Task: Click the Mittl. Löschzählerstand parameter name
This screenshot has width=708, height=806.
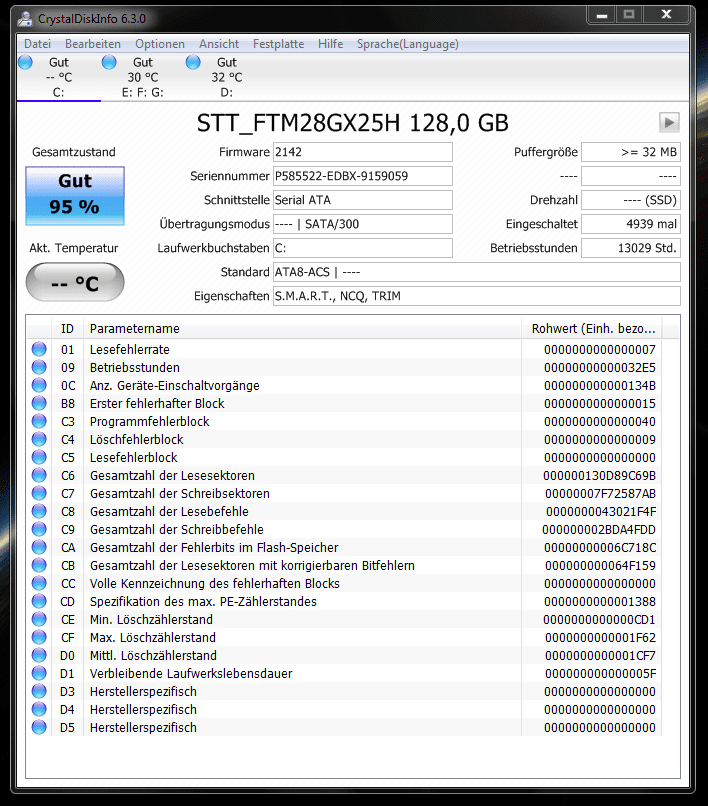Action: (x=153, y=655)
